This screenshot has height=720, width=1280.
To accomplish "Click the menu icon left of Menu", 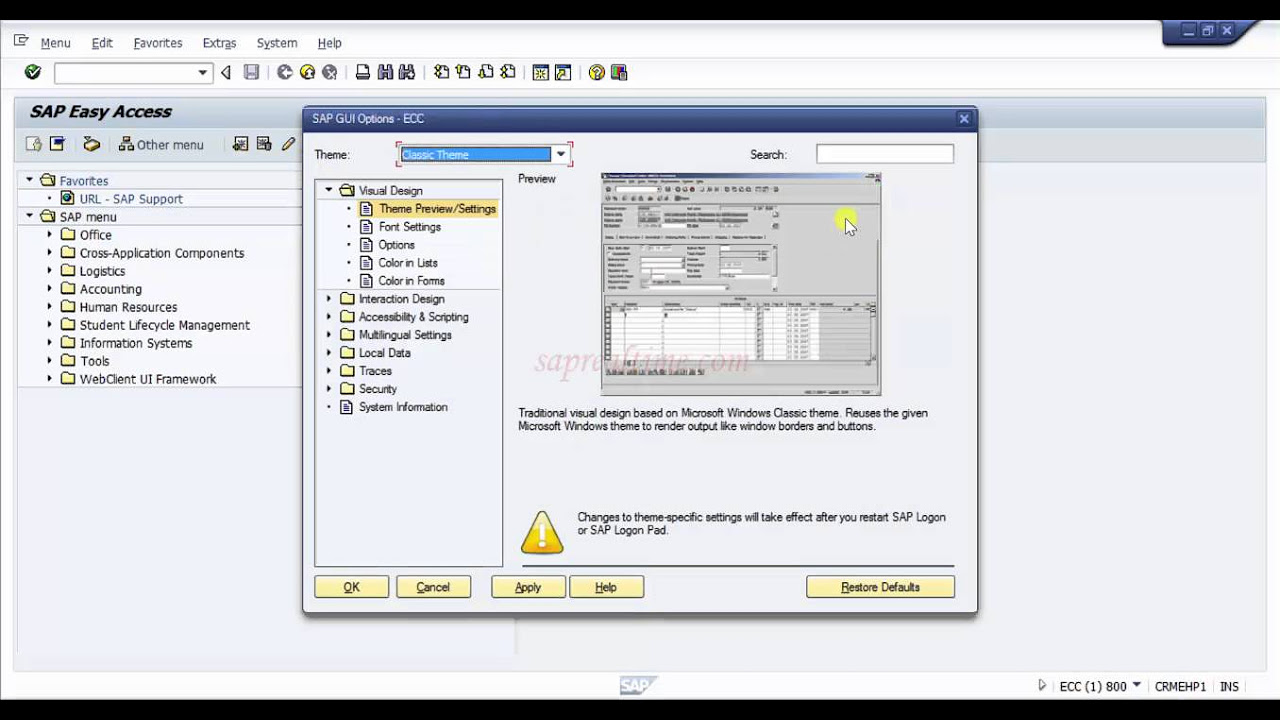I will click(21, 41).
